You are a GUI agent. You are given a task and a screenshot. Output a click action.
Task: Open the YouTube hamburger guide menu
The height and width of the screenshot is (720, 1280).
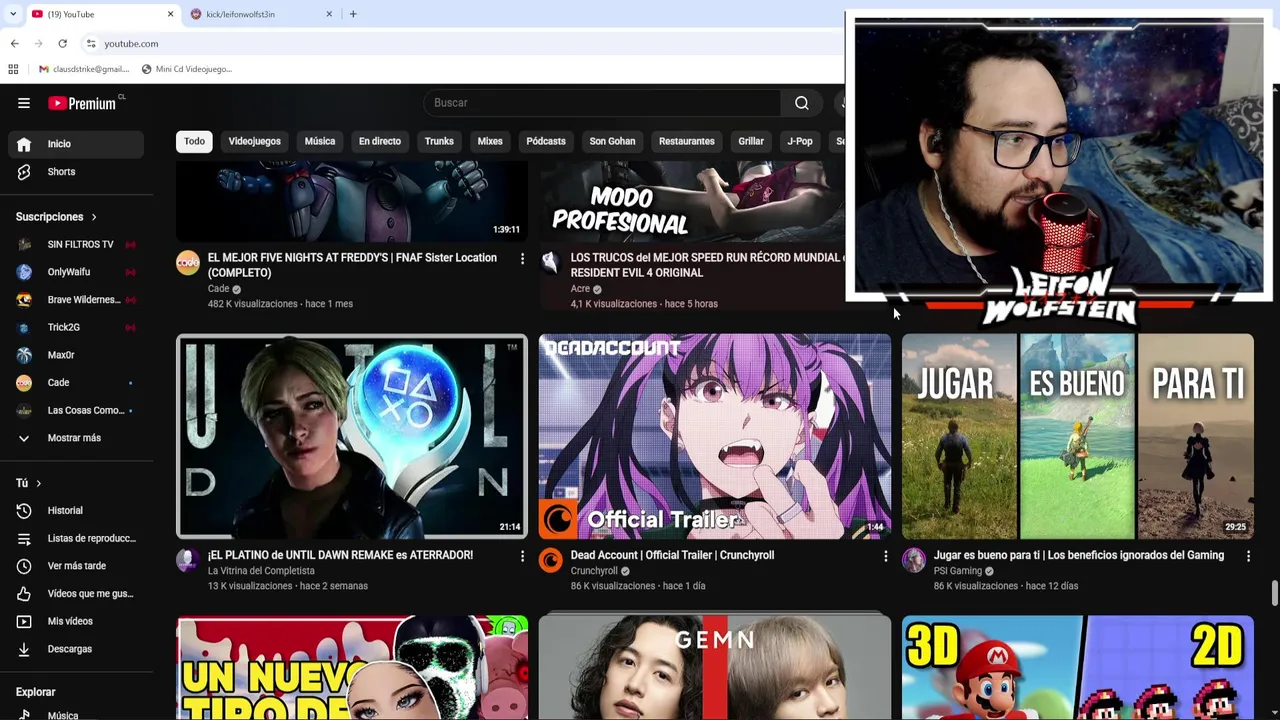click(24, 103)
